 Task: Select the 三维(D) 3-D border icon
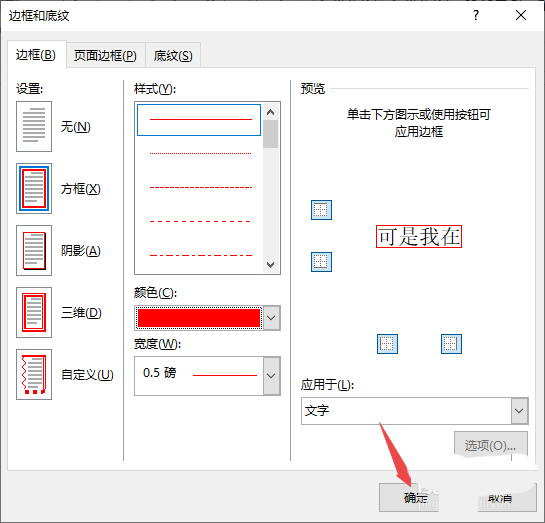(34, 312)
